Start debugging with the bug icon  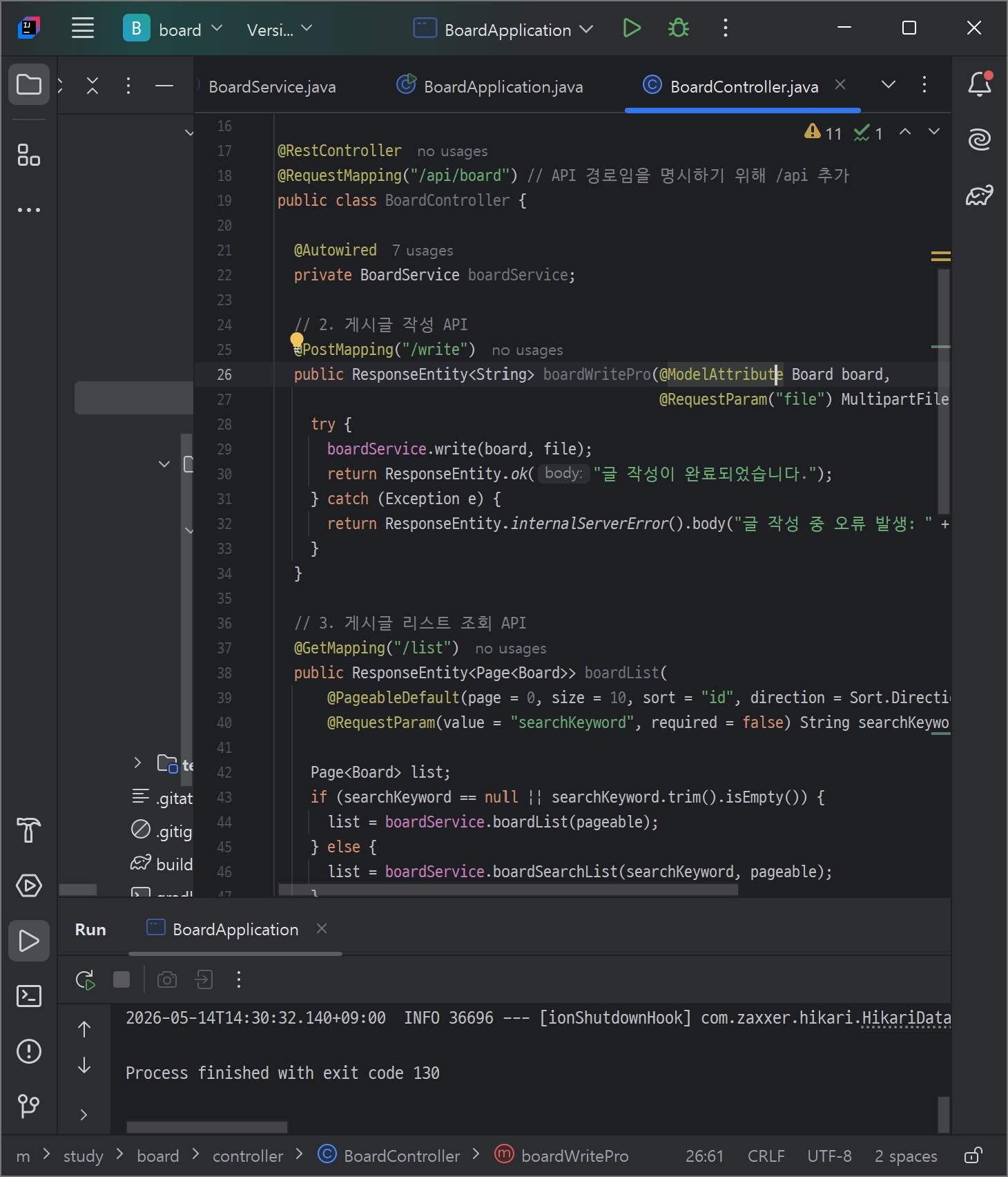[x=678, y=28]
